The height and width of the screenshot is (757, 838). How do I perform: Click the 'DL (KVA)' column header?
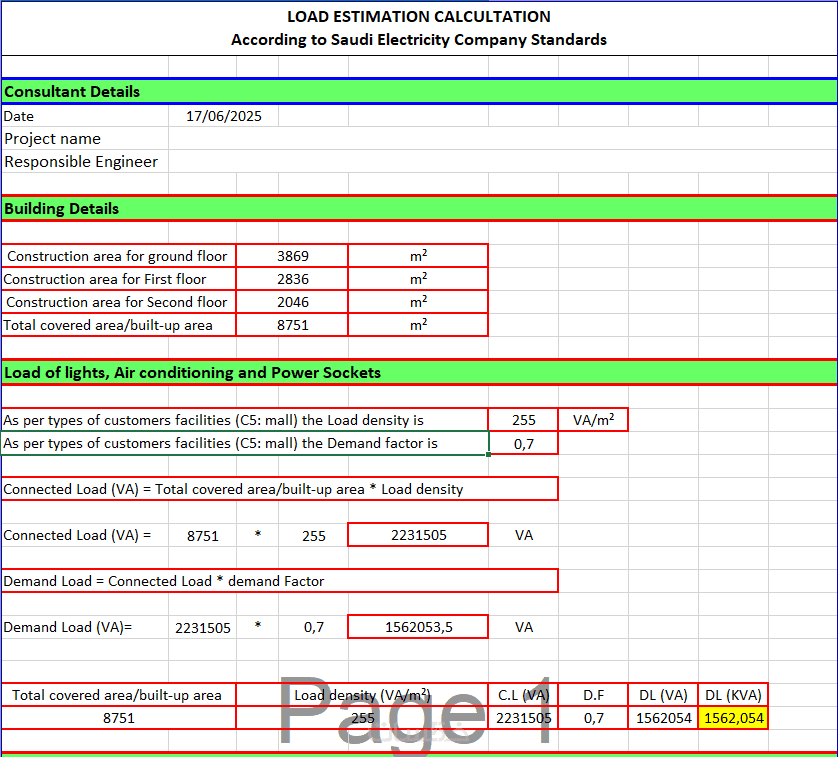click(x=733, y=695)
